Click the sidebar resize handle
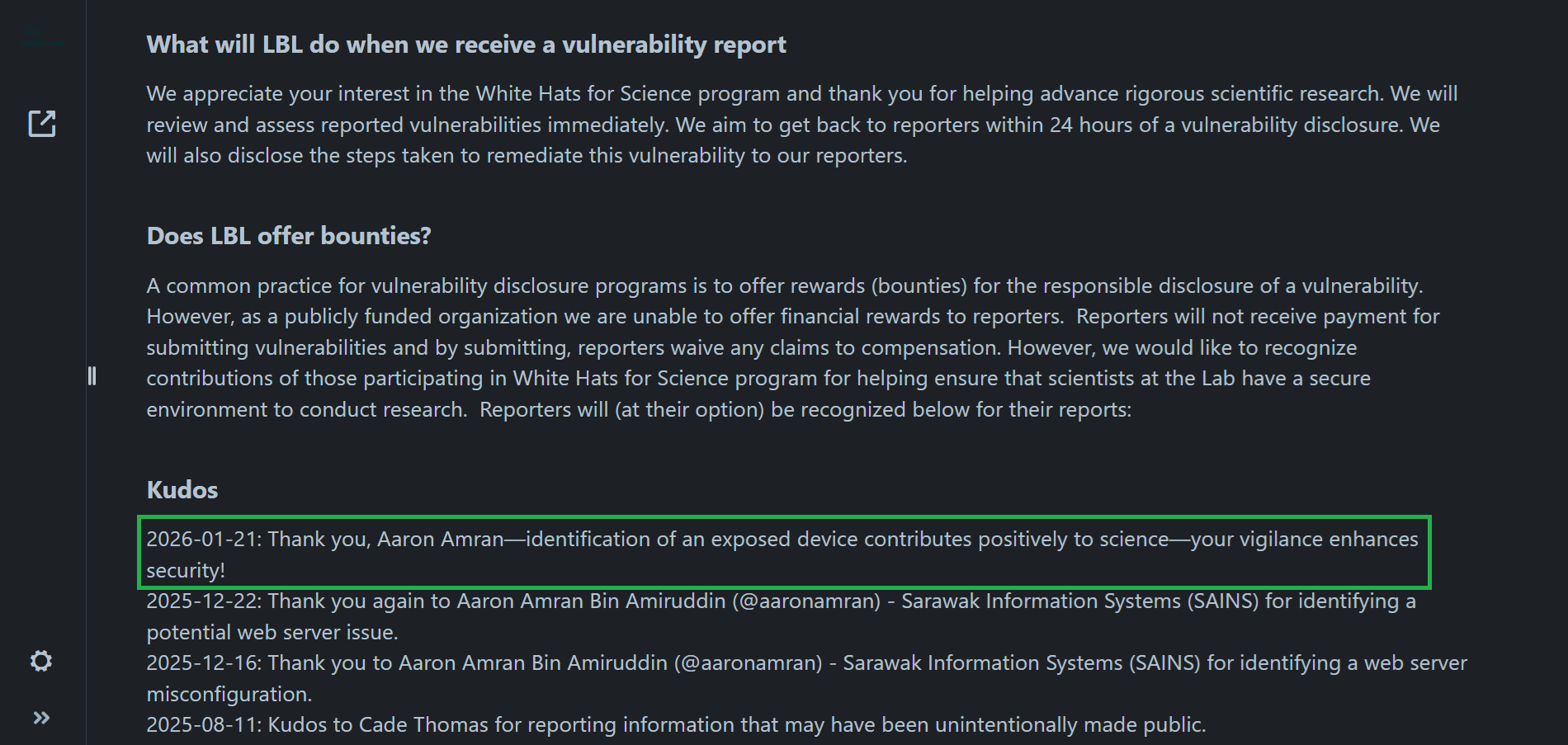 92,376
